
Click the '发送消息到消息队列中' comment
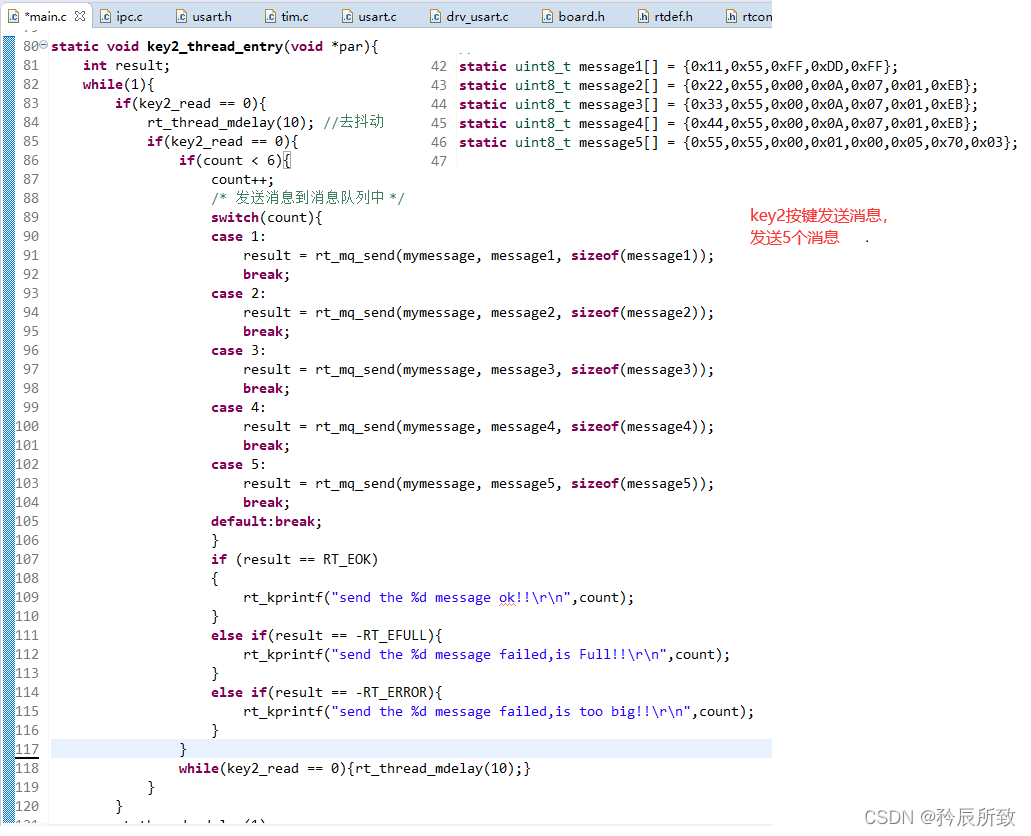point(310,197)
